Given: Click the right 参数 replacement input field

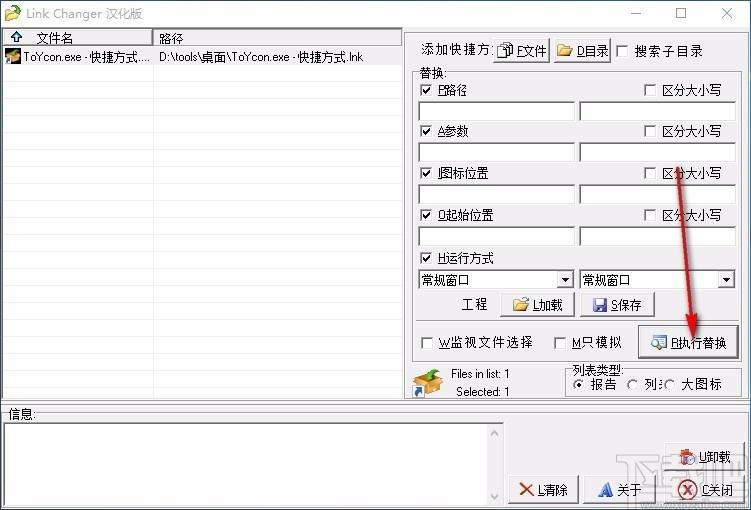Looking at the screenshot, I should click(x=657, y=152).
